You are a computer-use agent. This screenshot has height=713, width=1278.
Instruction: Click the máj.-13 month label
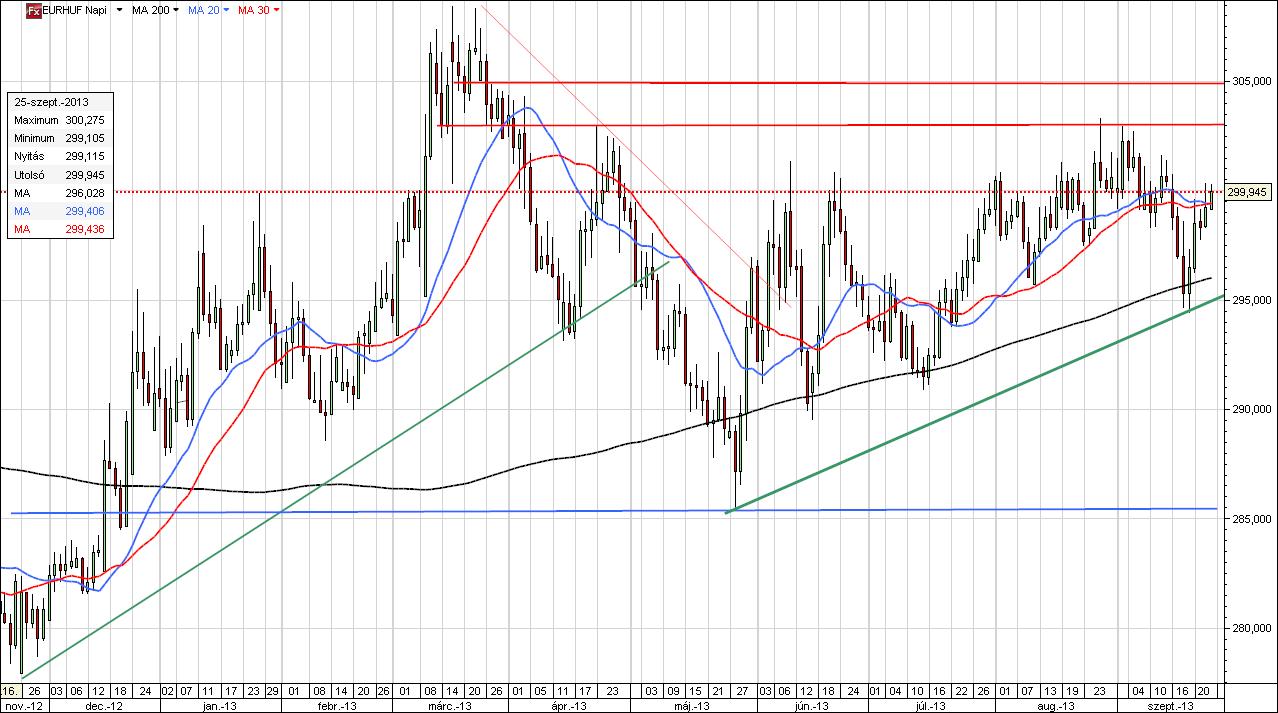(x=690, y=706)
